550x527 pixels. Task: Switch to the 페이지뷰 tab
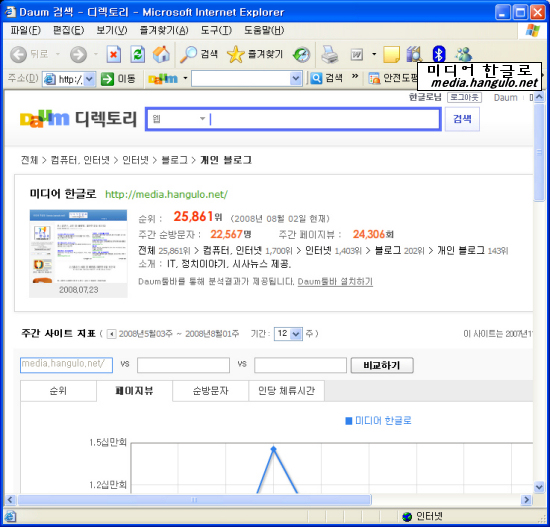(x=134, y=391)
